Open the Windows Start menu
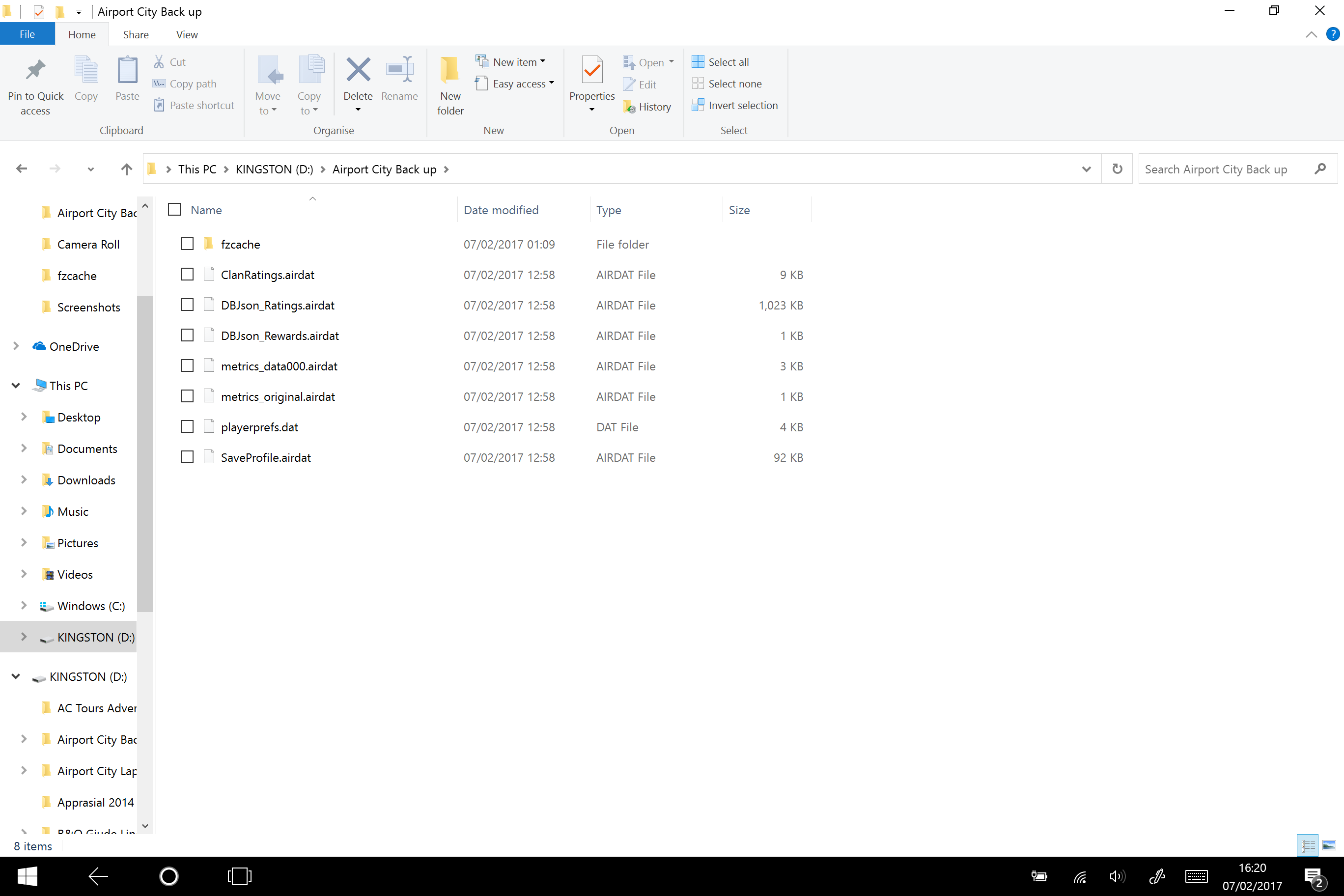The height and width of the screenshot is (896, 1344). pyautogui.click(x=27, y=875)
